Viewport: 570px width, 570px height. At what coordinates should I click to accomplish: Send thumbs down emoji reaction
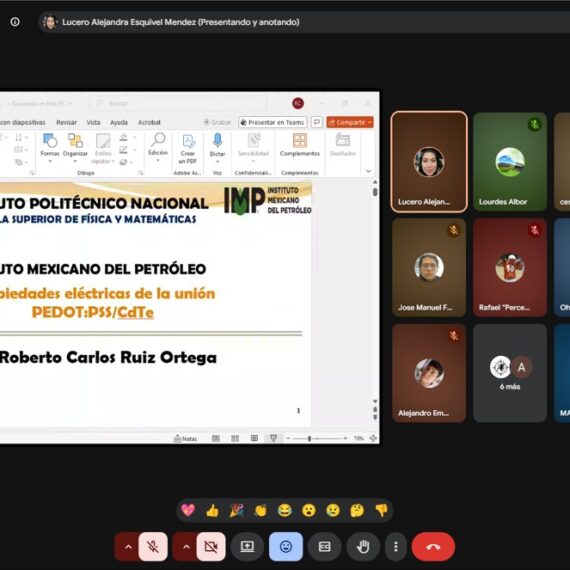381,510
